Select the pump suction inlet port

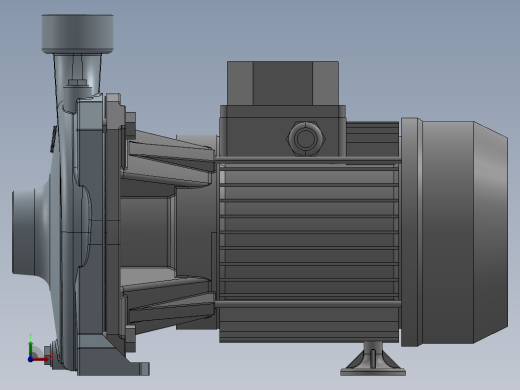pyautogui.click(x=23, y=232)
